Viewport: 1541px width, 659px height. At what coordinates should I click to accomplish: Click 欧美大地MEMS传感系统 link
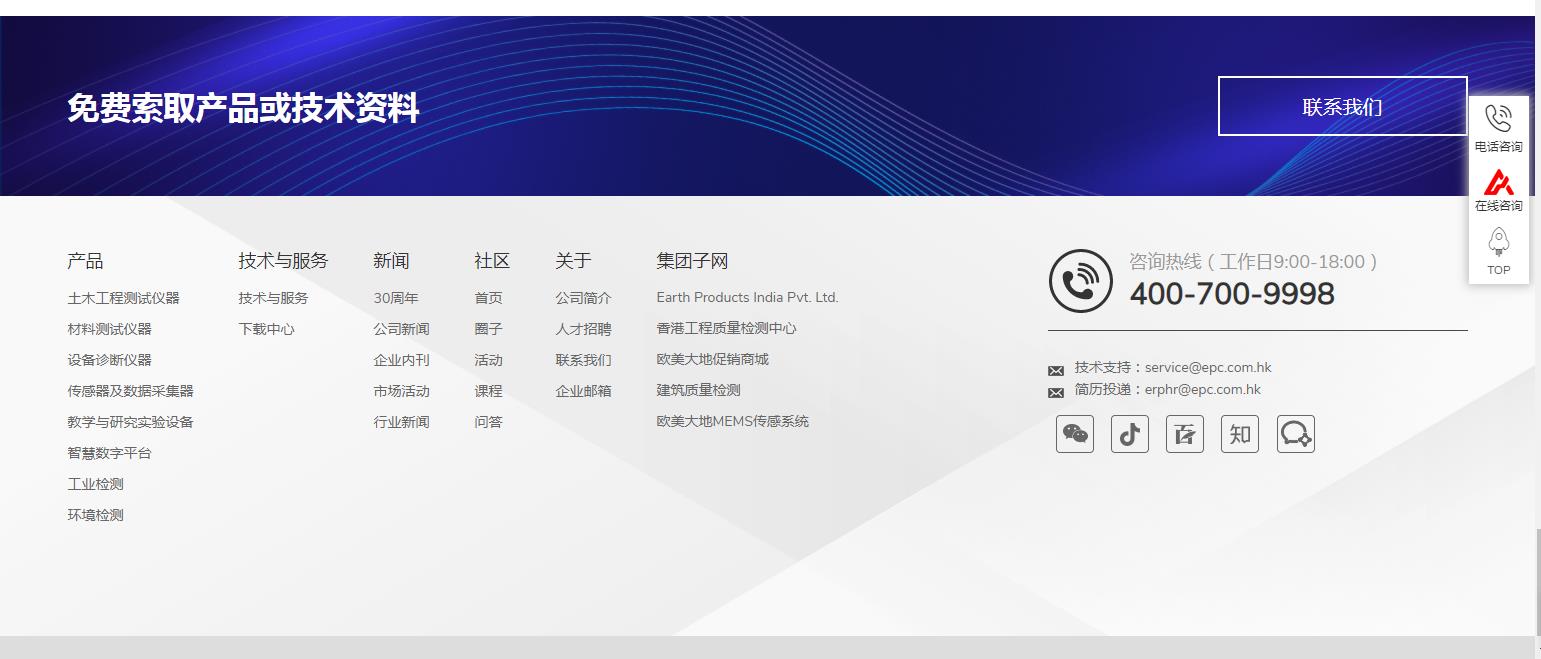click(x=732, y=421)
